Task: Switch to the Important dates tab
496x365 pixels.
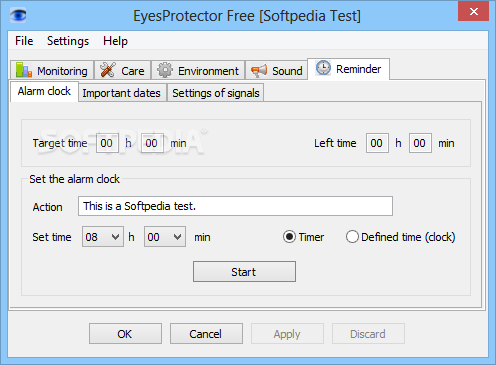Action: point(122,93)
